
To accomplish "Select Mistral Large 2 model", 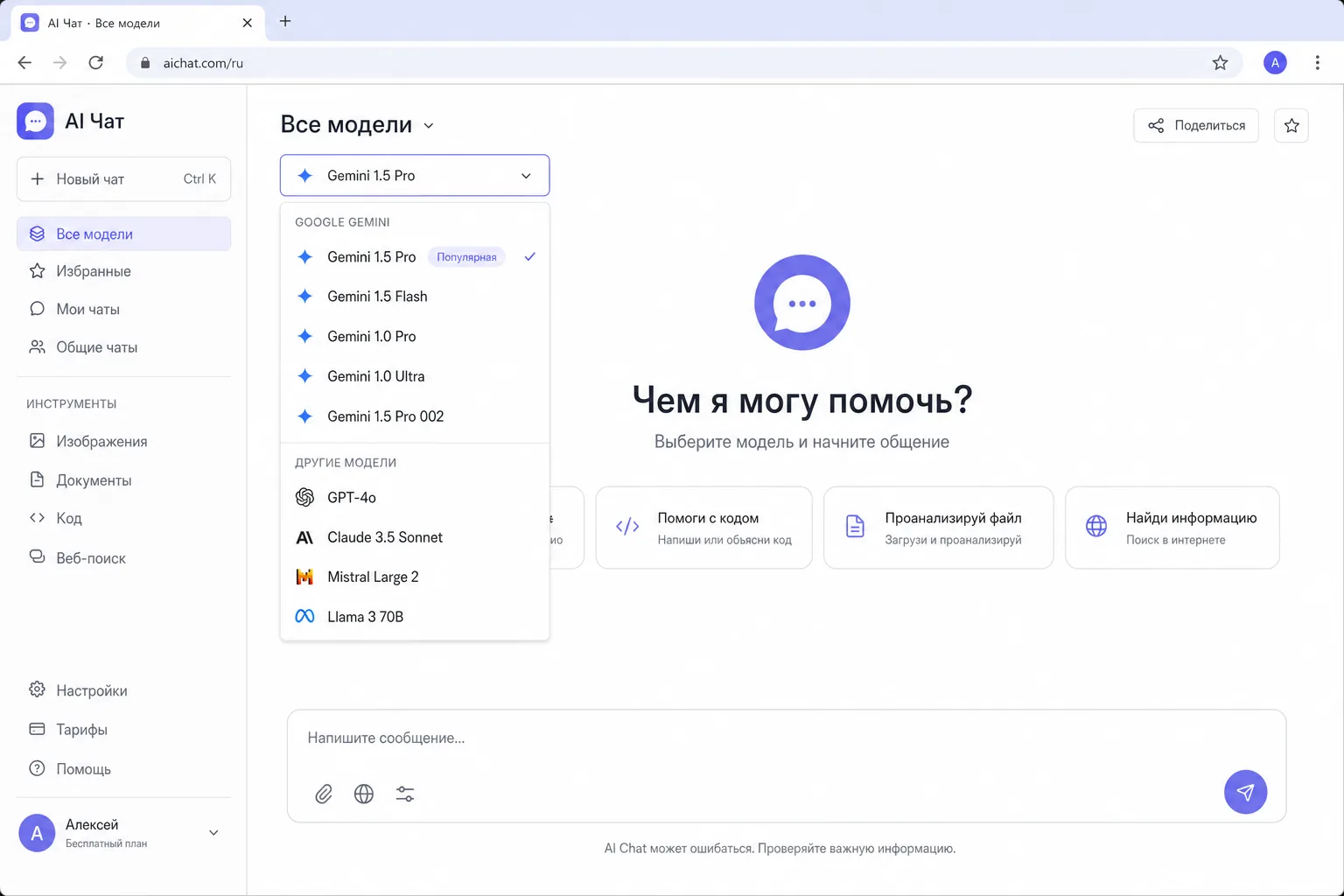I will click(415, 577).
